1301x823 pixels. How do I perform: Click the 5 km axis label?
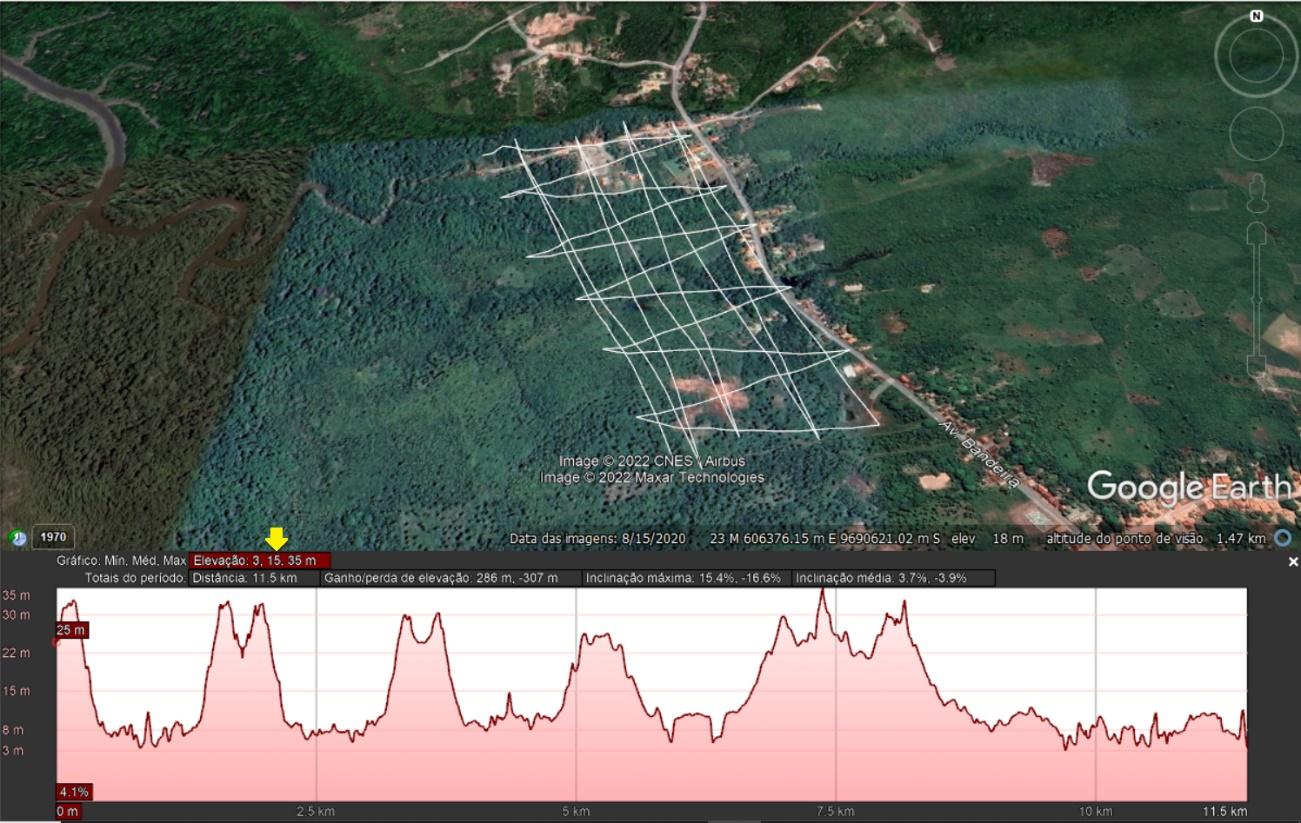[575, 811]
